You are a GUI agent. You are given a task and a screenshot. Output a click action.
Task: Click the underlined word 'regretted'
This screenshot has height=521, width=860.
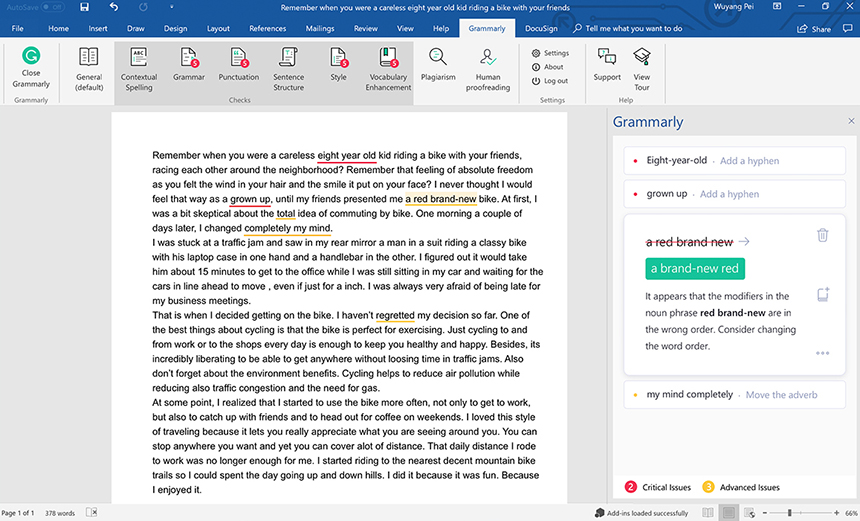click(395, 315)
